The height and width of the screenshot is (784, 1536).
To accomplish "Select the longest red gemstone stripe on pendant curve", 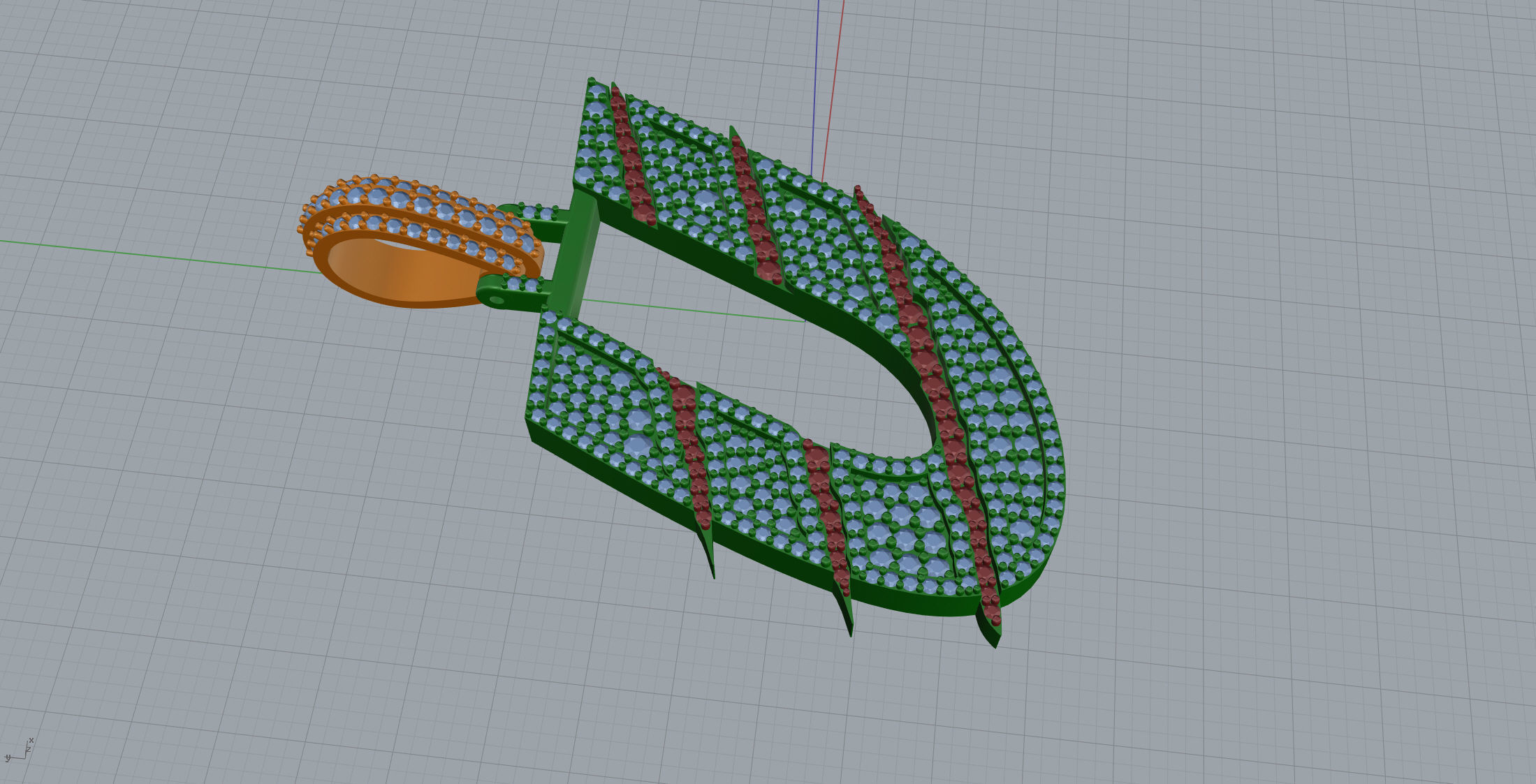I will 929,405.
